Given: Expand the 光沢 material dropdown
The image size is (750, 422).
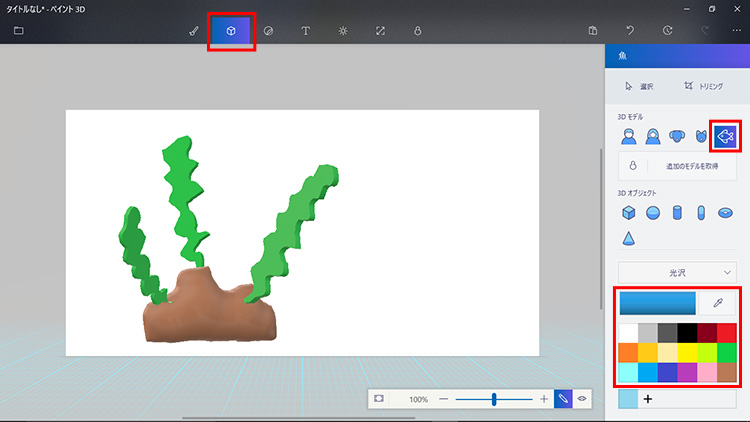Looking at the screenshot, I should 678,271.
